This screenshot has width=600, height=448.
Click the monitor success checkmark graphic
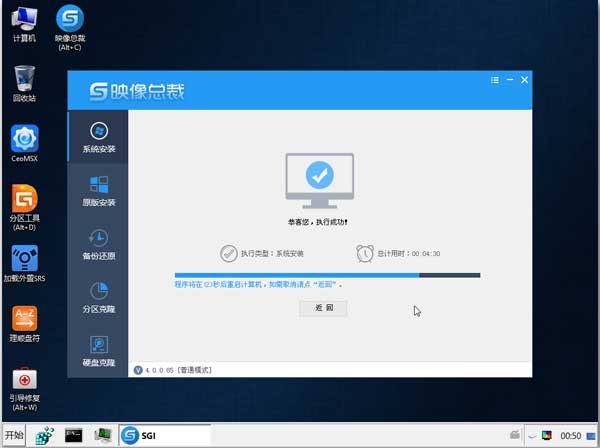click(320, 180)
